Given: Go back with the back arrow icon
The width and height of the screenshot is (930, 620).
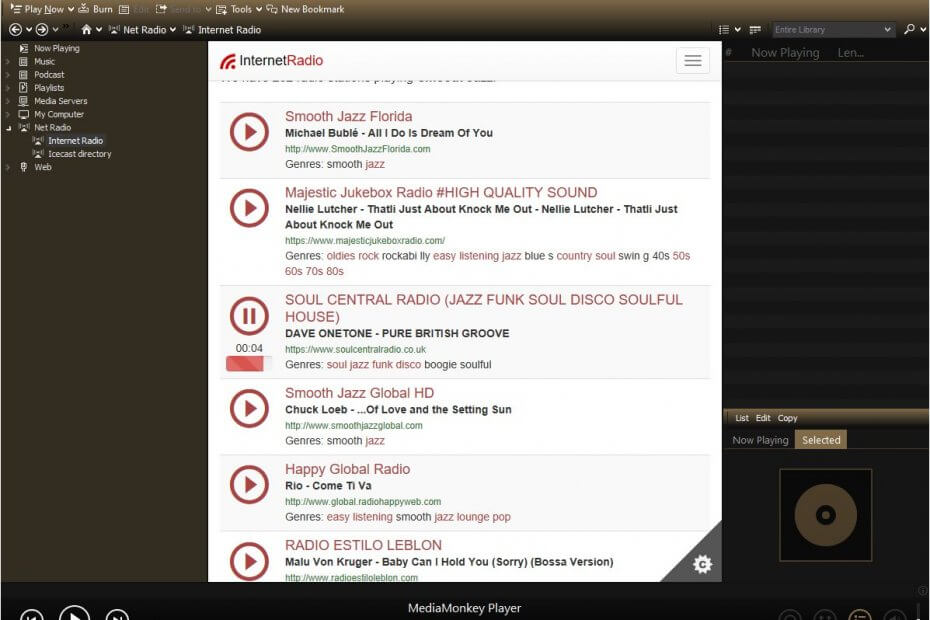Looking at the screenshot, I should (x=15, y=30).
